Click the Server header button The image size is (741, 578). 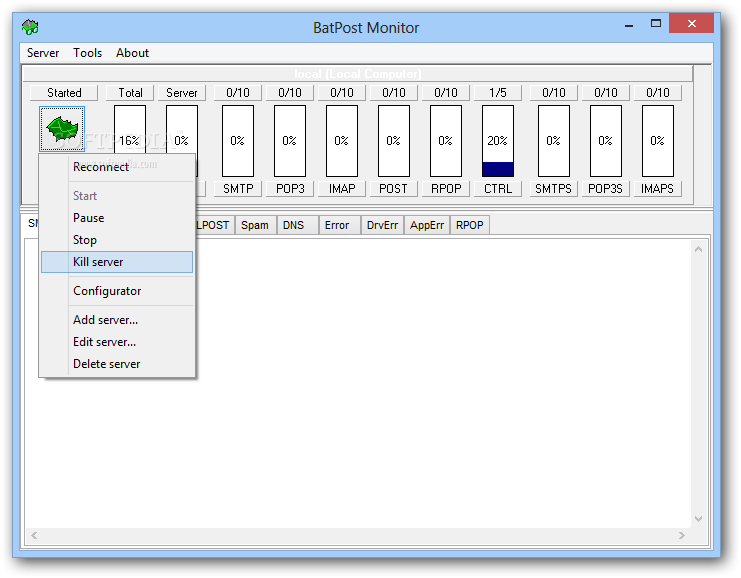coord(181,93)
